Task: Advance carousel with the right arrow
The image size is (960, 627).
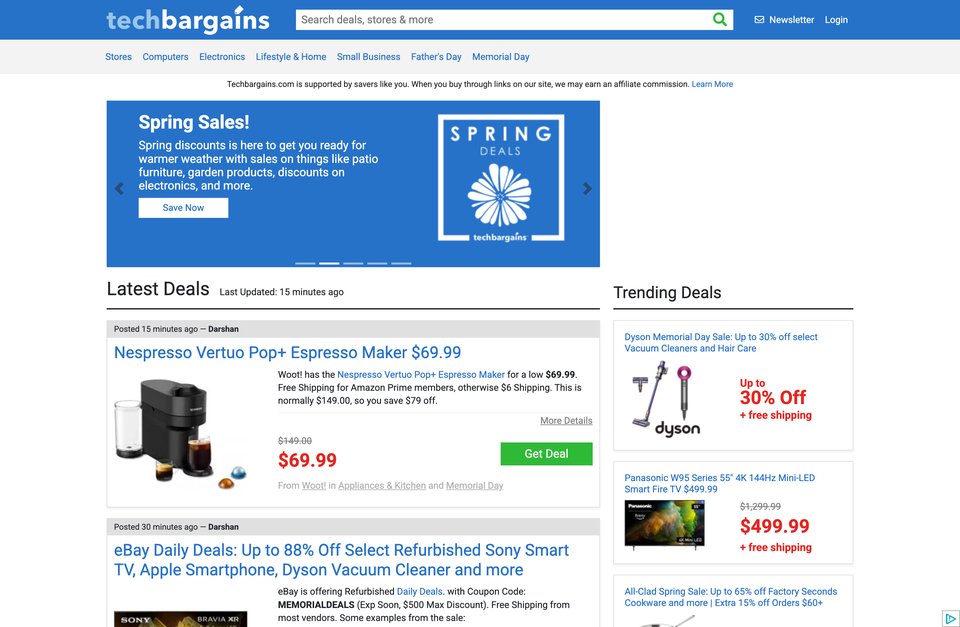Action: [x=587, y=189]
